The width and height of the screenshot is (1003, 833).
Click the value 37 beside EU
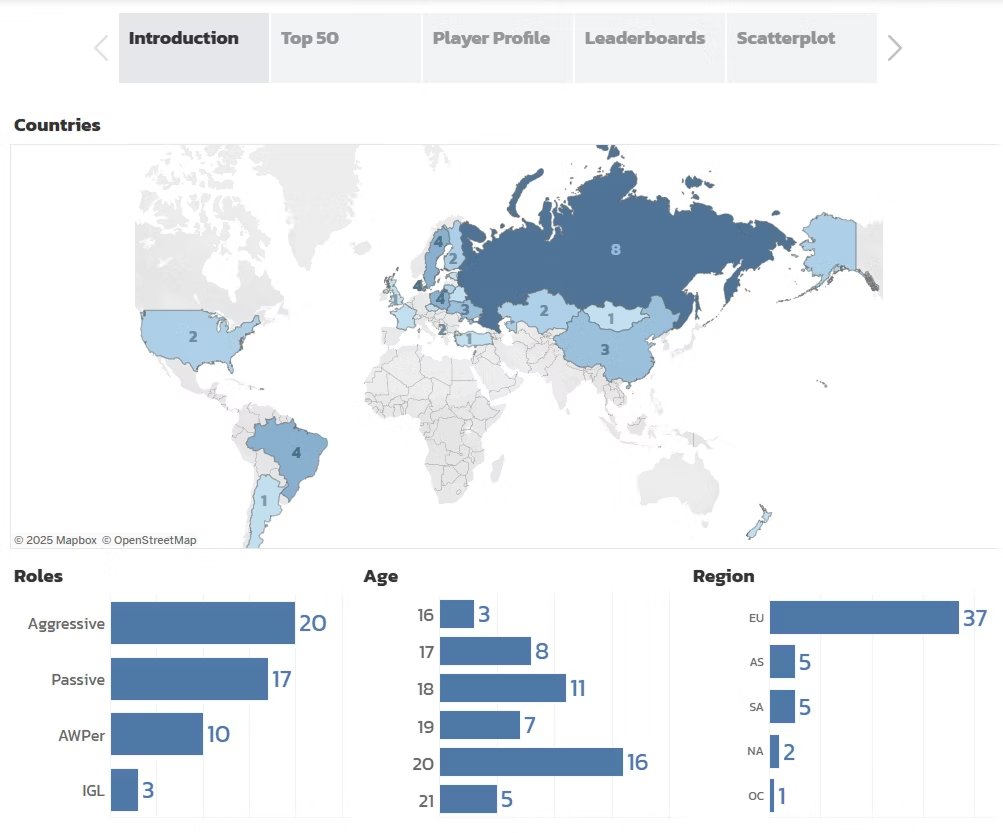(975, 618)
